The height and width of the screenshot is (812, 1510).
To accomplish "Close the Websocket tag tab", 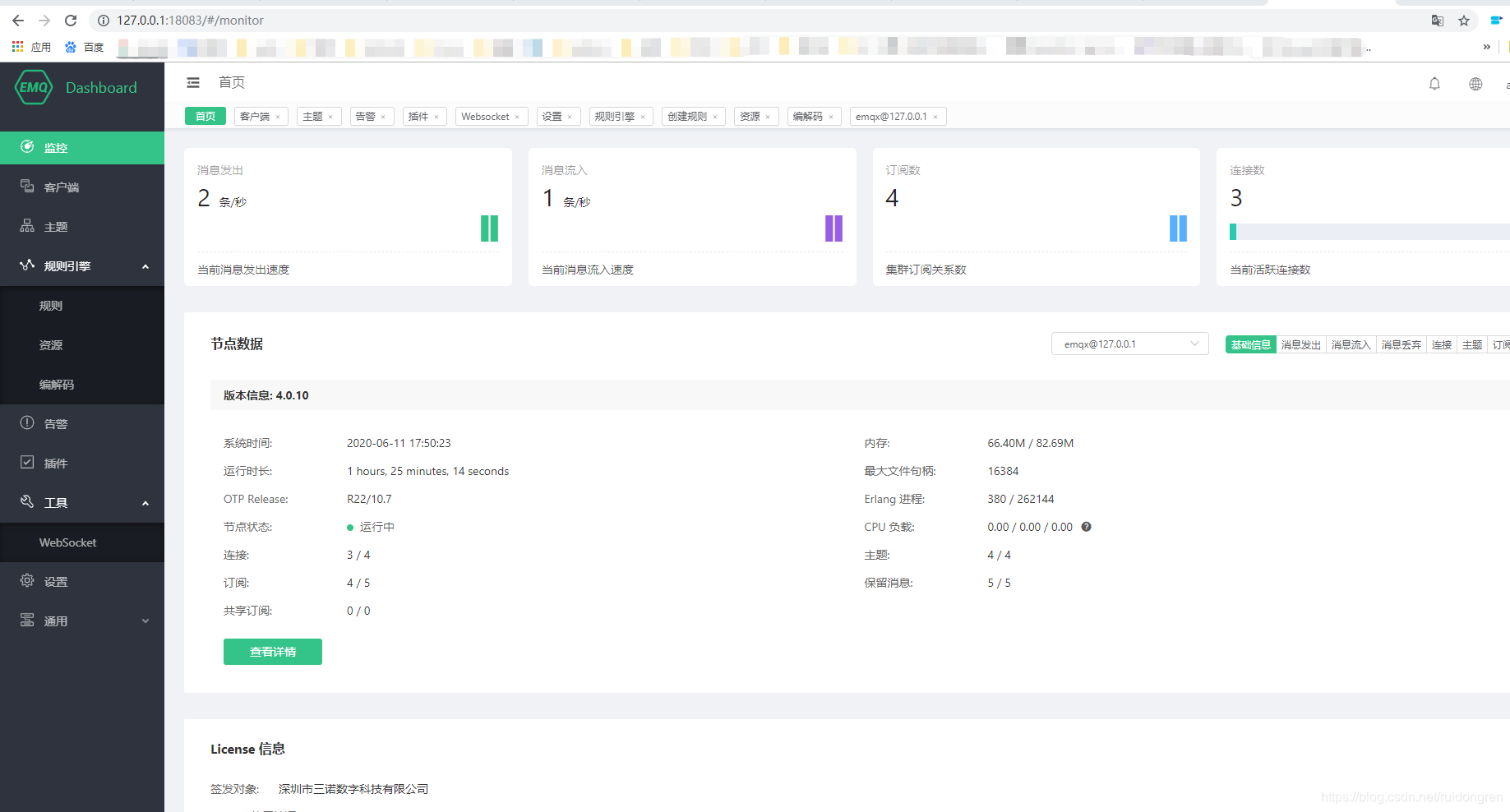I will (517, 117).
